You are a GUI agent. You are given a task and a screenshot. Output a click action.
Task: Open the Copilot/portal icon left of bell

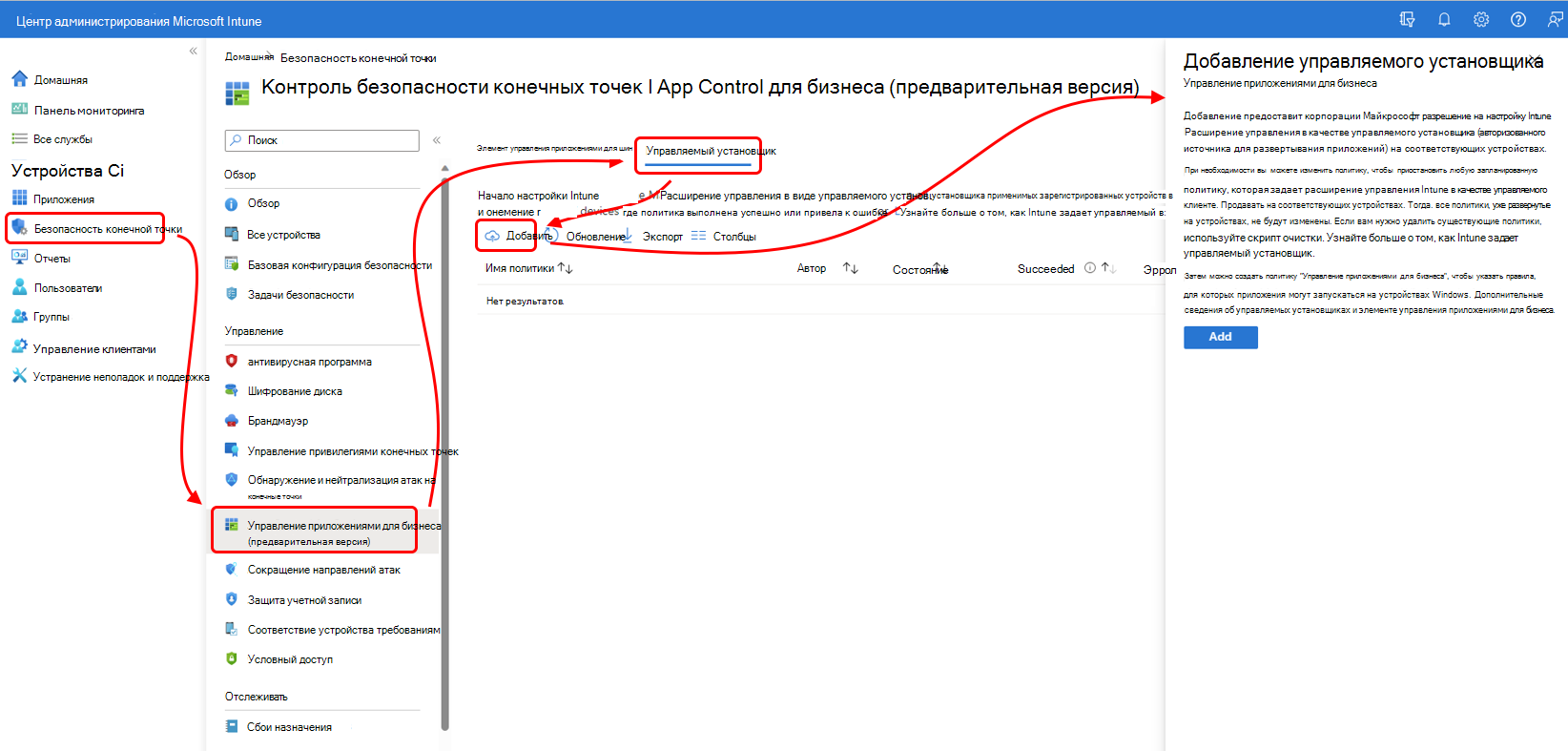point(1407,19)
